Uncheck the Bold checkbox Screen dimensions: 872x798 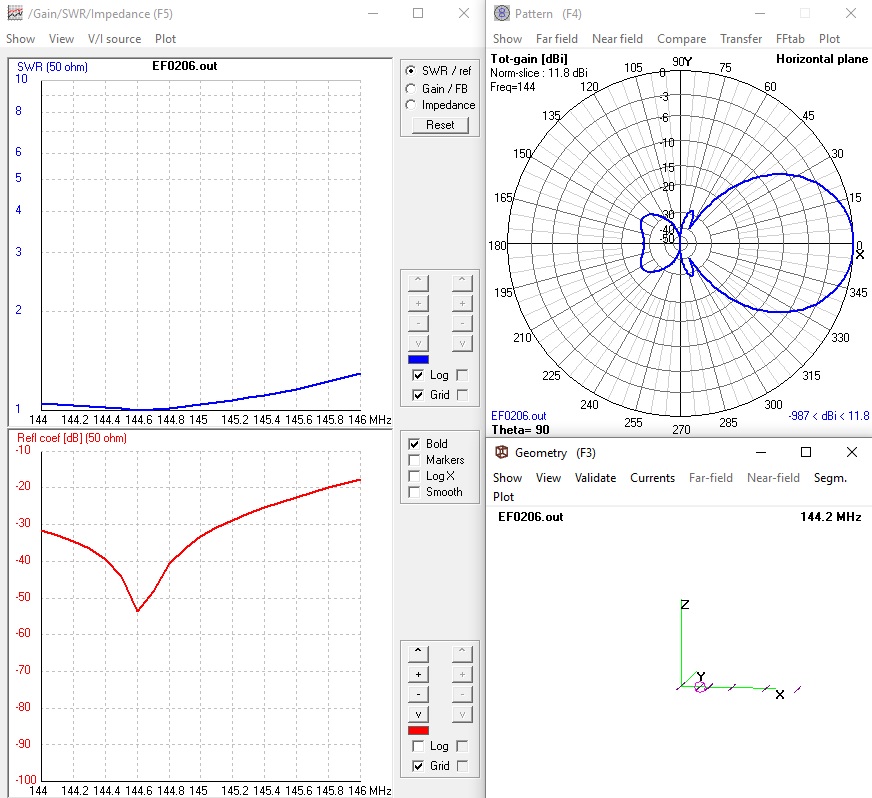[x=414, y=444]
